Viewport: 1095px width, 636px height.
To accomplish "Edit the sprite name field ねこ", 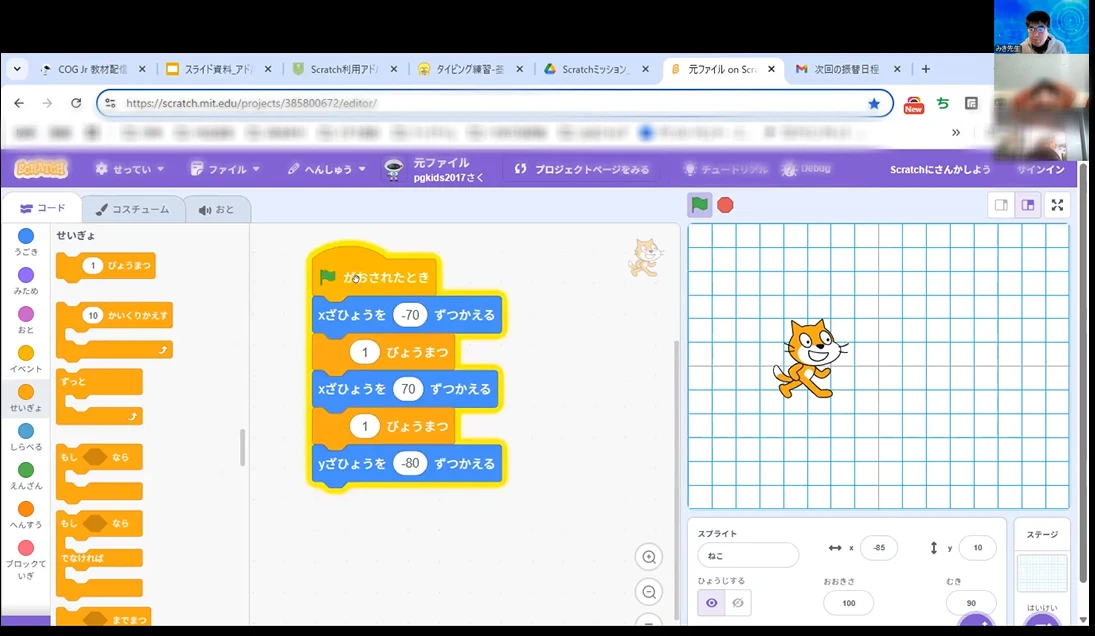I will [x=747, y=555].
